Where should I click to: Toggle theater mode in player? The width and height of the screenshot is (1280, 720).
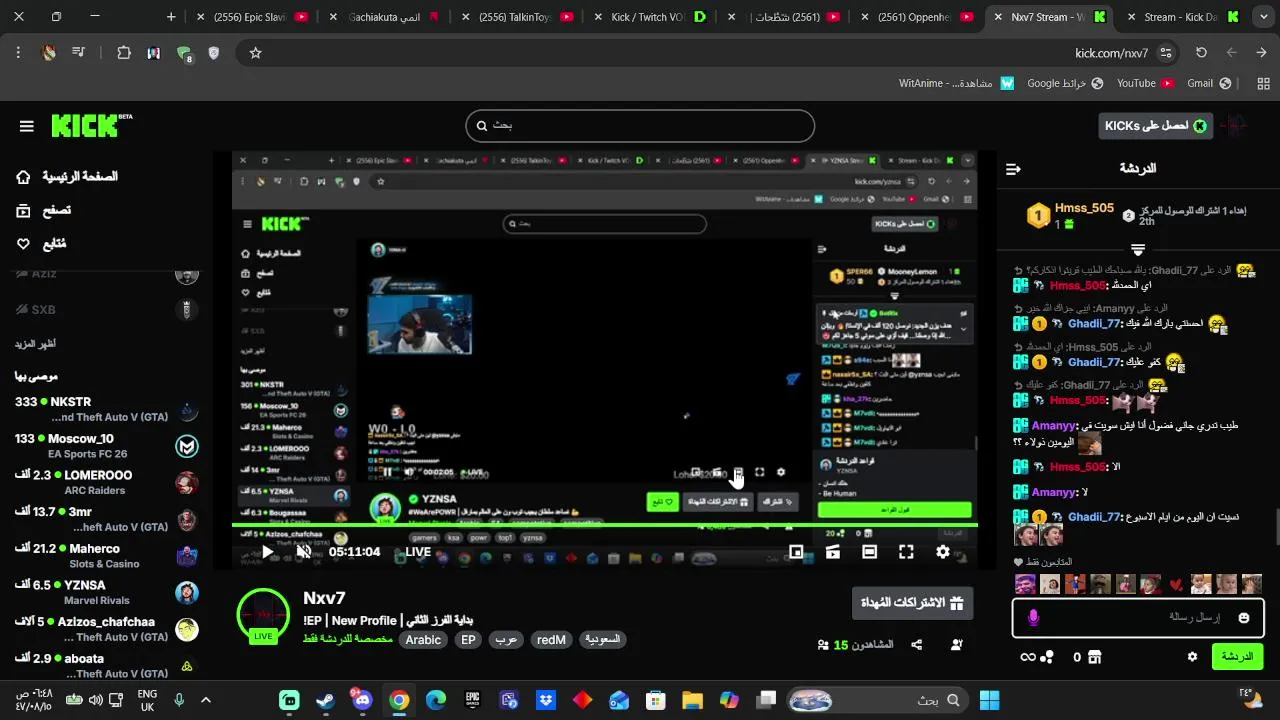tap(869, 552)
